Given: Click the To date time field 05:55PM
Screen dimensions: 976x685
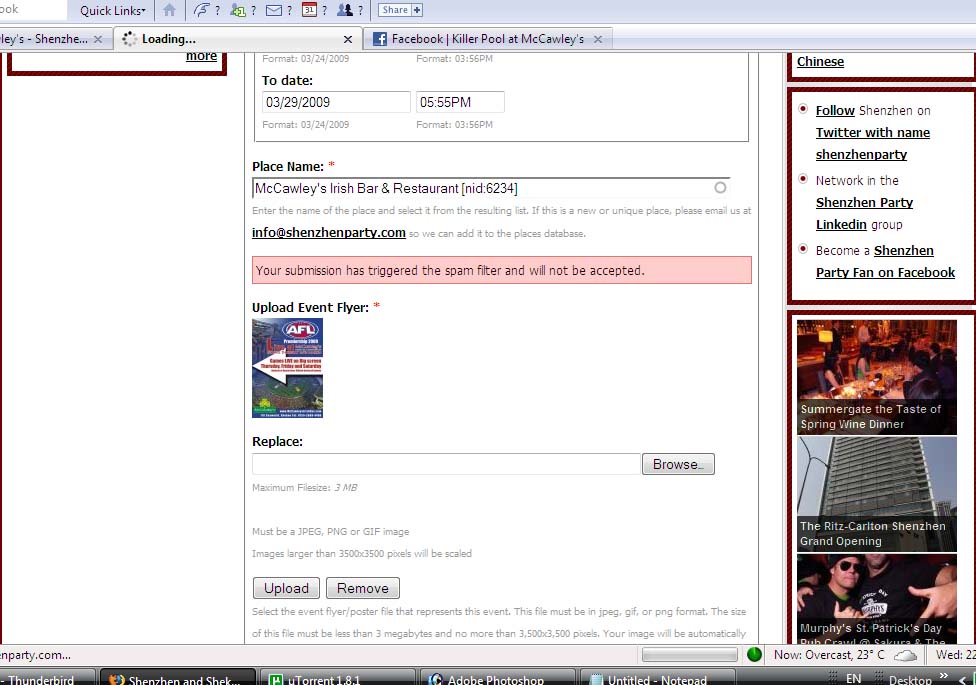Looking at the screenshot, I should [x=460, y=102].
